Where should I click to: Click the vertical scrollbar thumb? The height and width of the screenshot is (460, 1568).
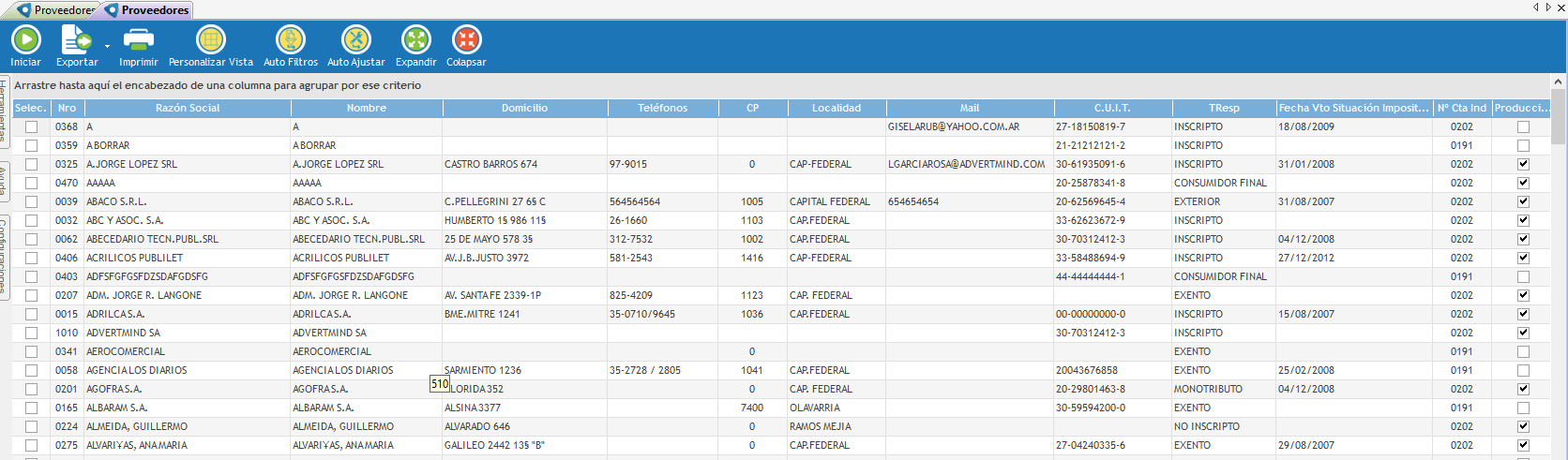click(x=1558, y=117)
